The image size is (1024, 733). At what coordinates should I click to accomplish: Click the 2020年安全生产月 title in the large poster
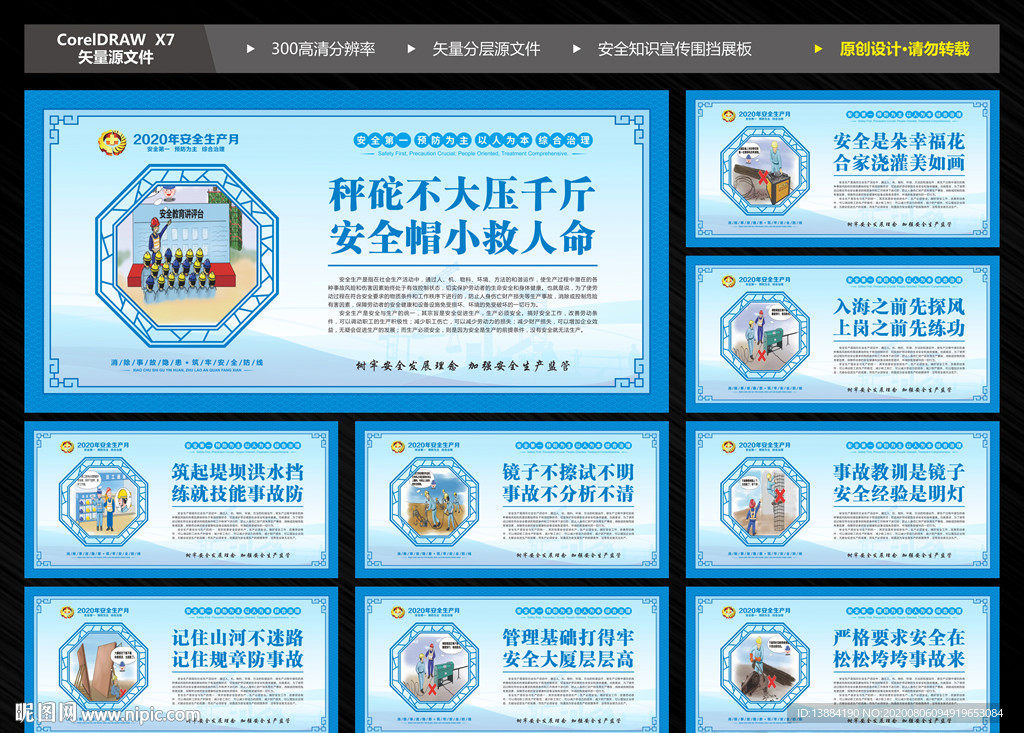pos(186,139)
